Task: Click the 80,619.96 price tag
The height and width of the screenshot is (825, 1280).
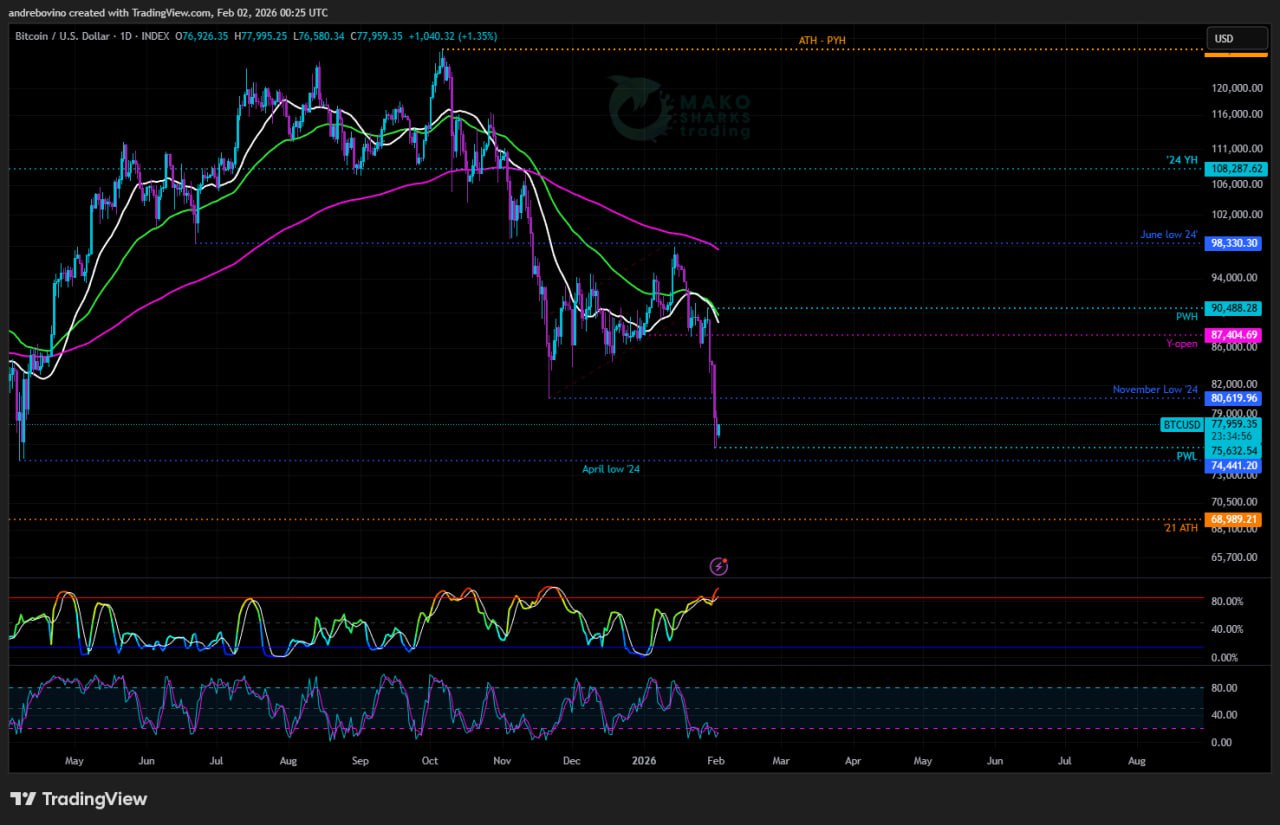Action: click(1233, 398)
